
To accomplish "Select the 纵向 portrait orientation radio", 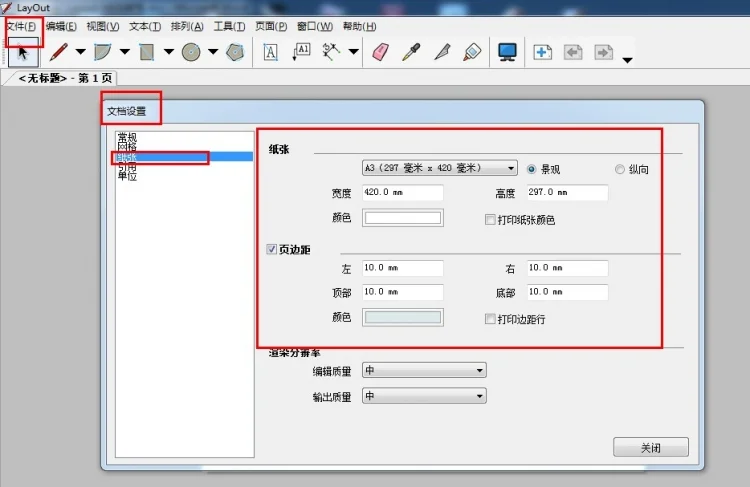I will click(620, 169).
